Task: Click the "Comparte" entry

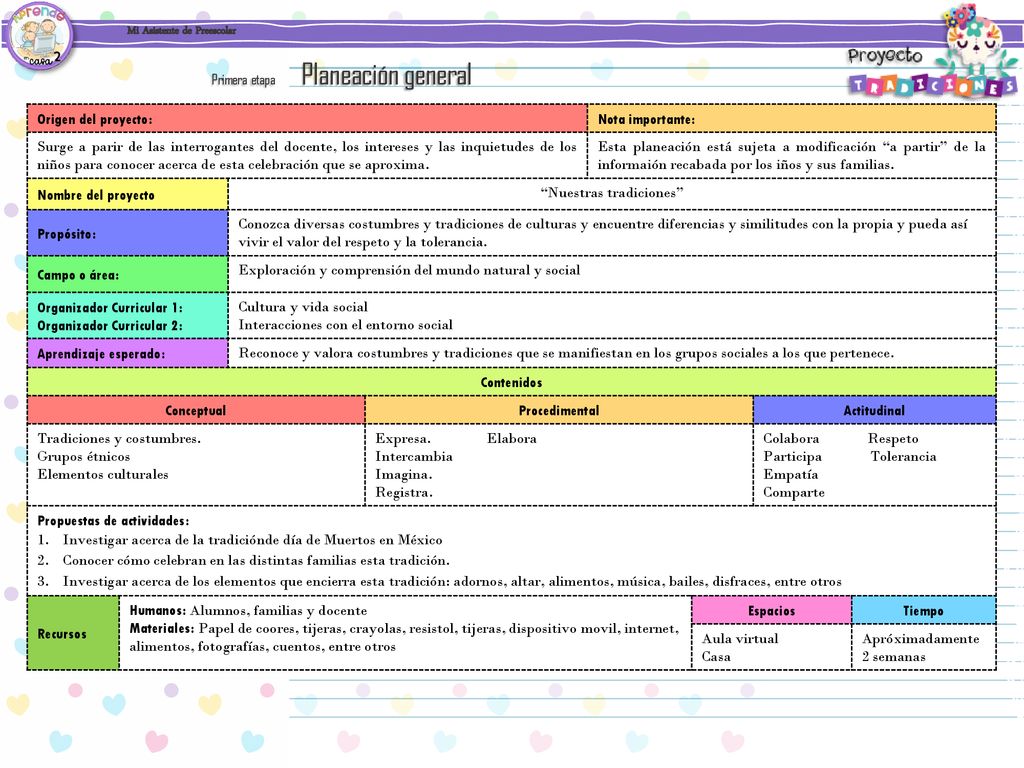Action: point(794,492)
